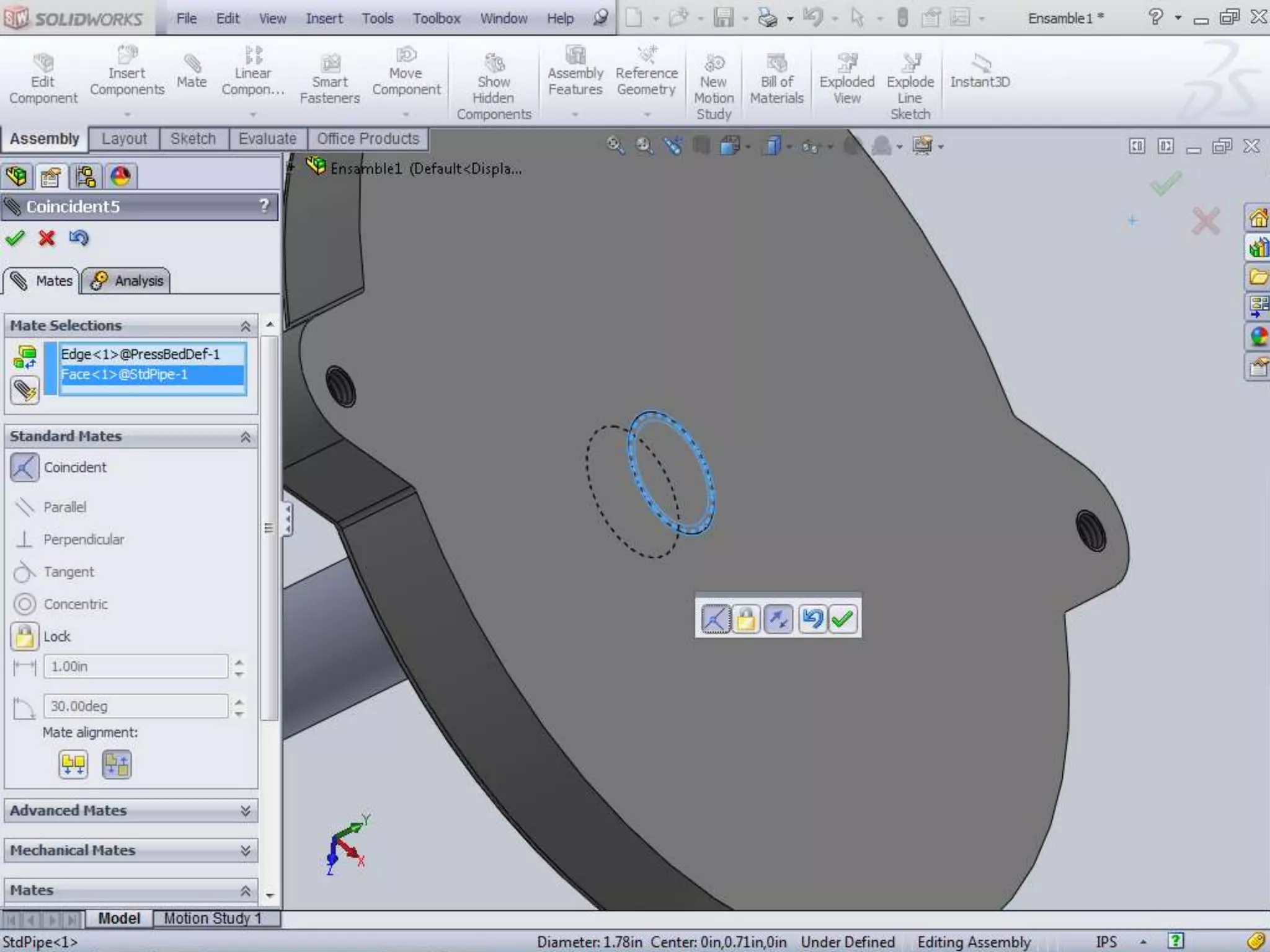Open the Toolbox menu
The height and width of the screenshot is (952, 1270).
pos(436,19)
